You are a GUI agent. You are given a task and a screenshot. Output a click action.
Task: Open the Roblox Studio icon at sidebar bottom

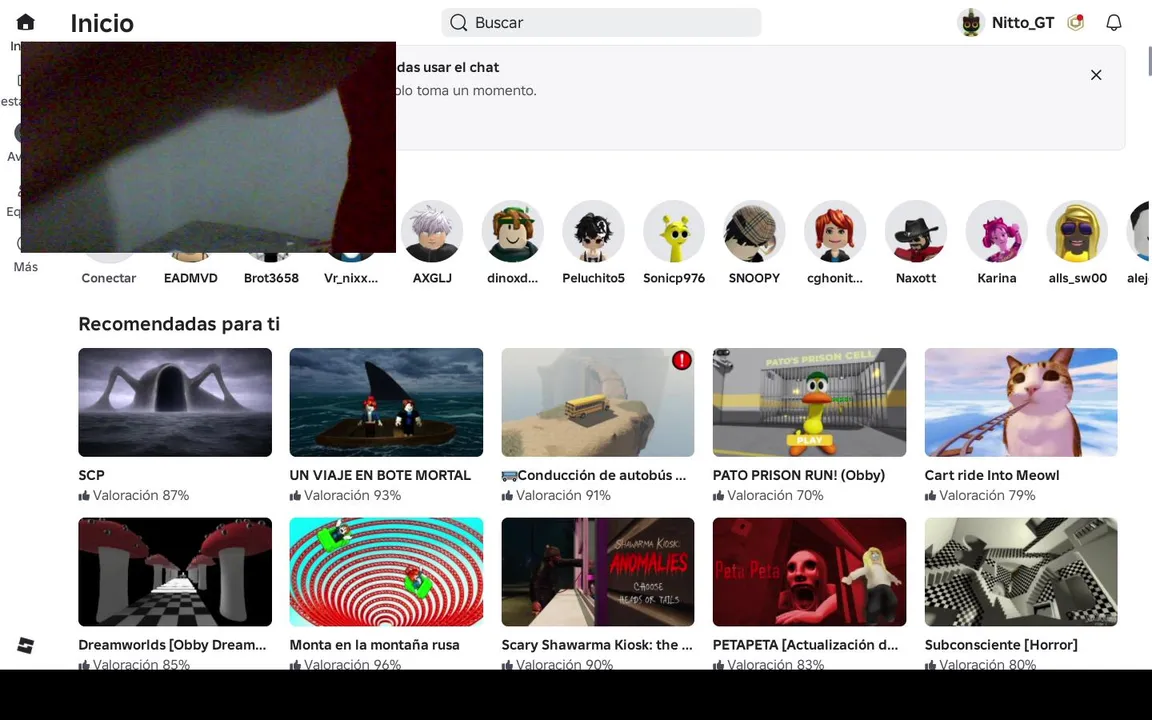point(26,645)
